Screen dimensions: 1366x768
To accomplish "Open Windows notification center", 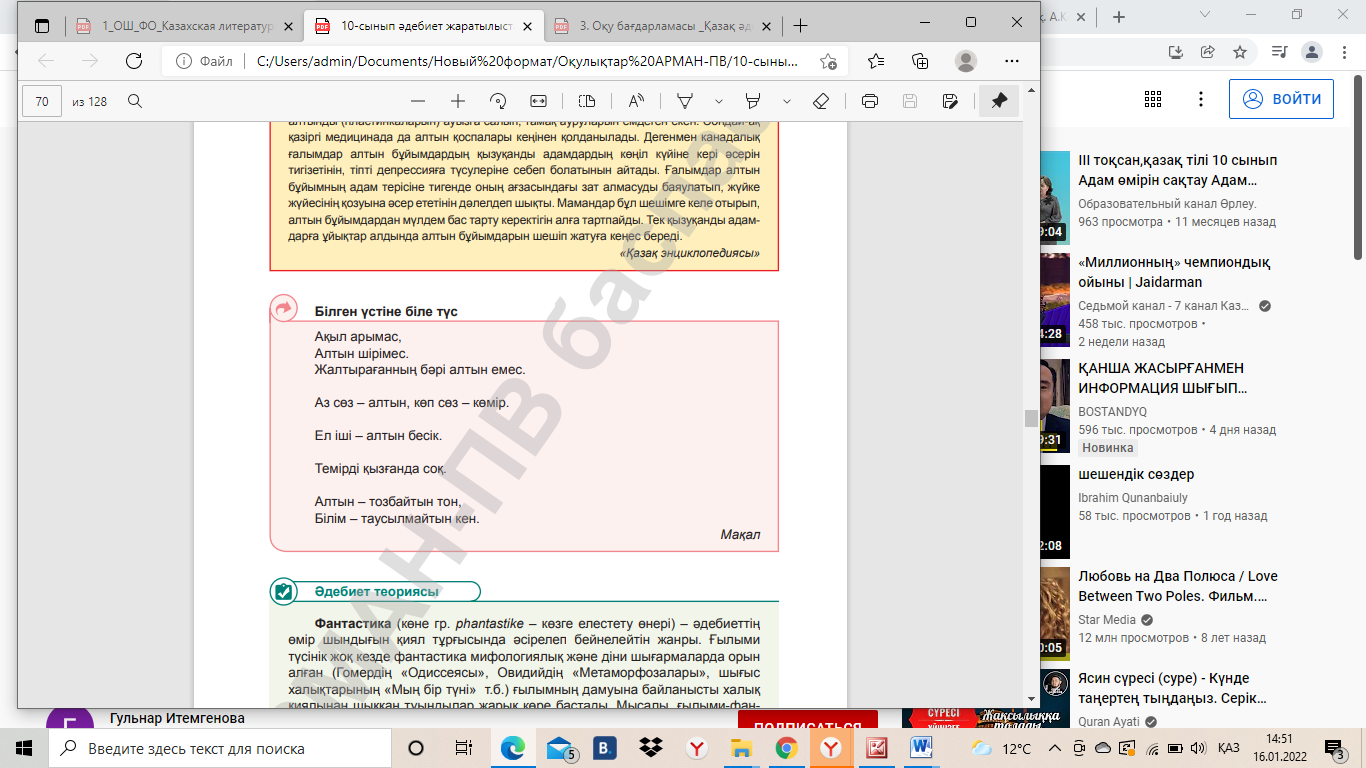I will [1333, 748].
